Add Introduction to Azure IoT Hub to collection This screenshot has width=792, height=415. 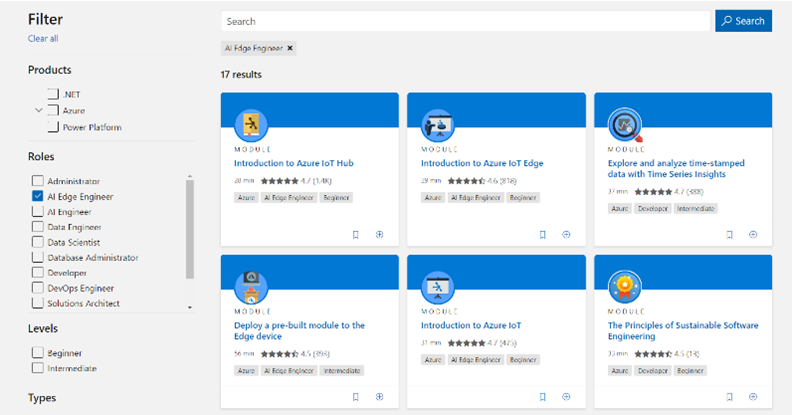click(379, 235)
